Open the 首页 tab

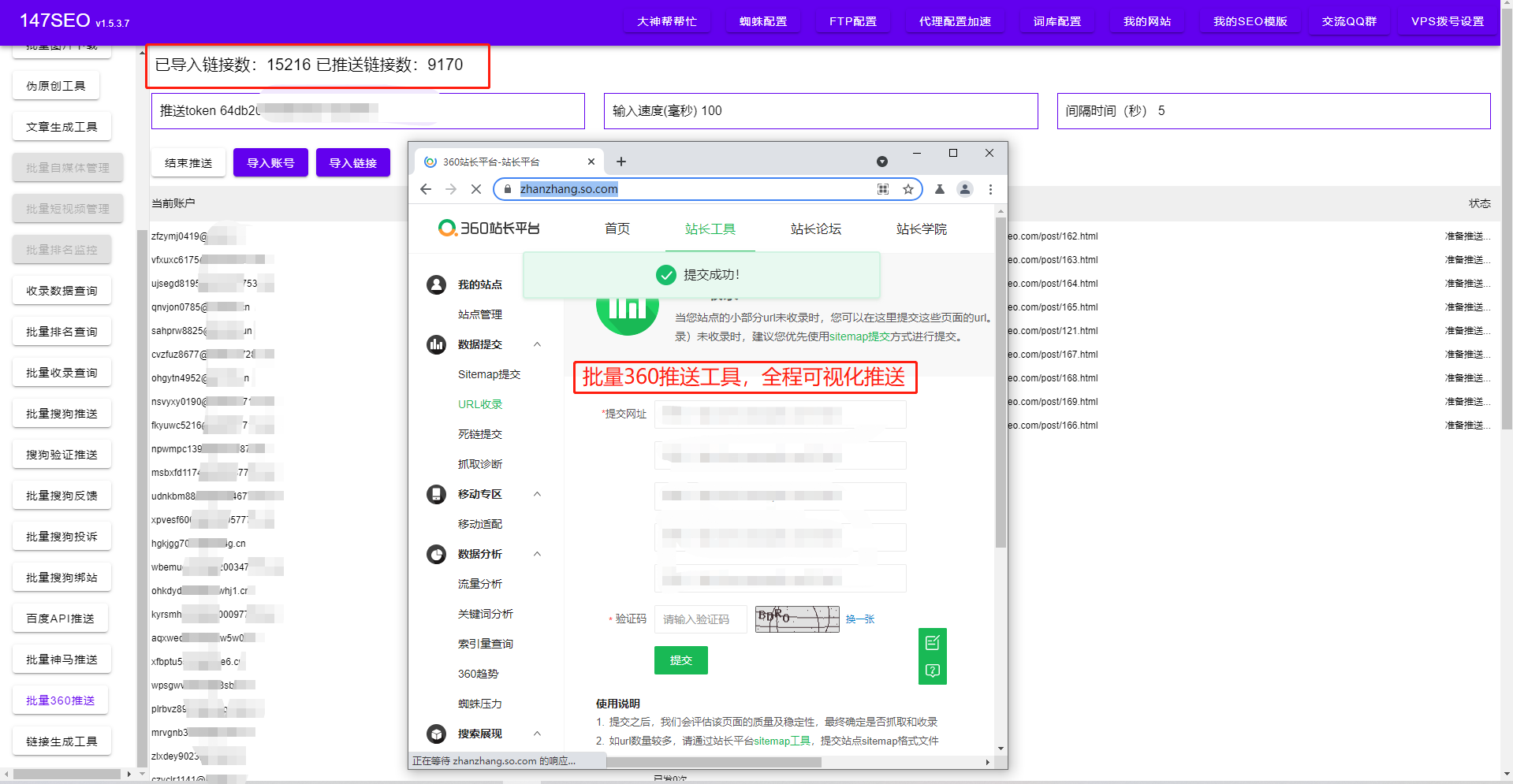tap(617, 229)
